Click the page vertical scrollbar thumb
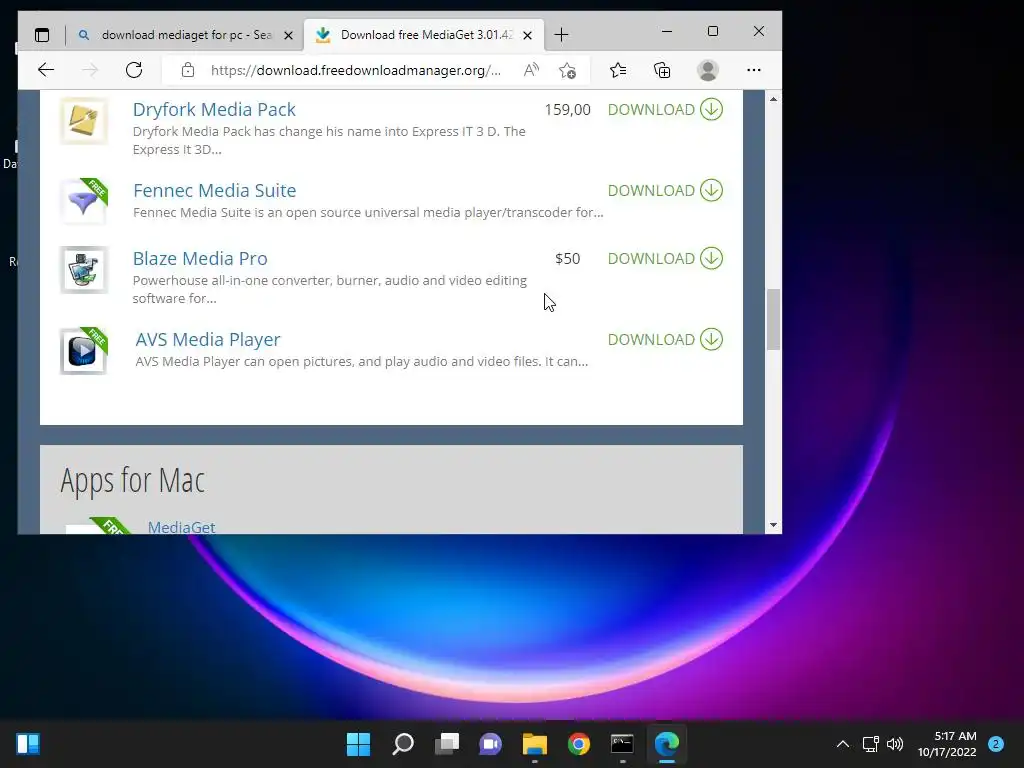 [x=773, y=319]
